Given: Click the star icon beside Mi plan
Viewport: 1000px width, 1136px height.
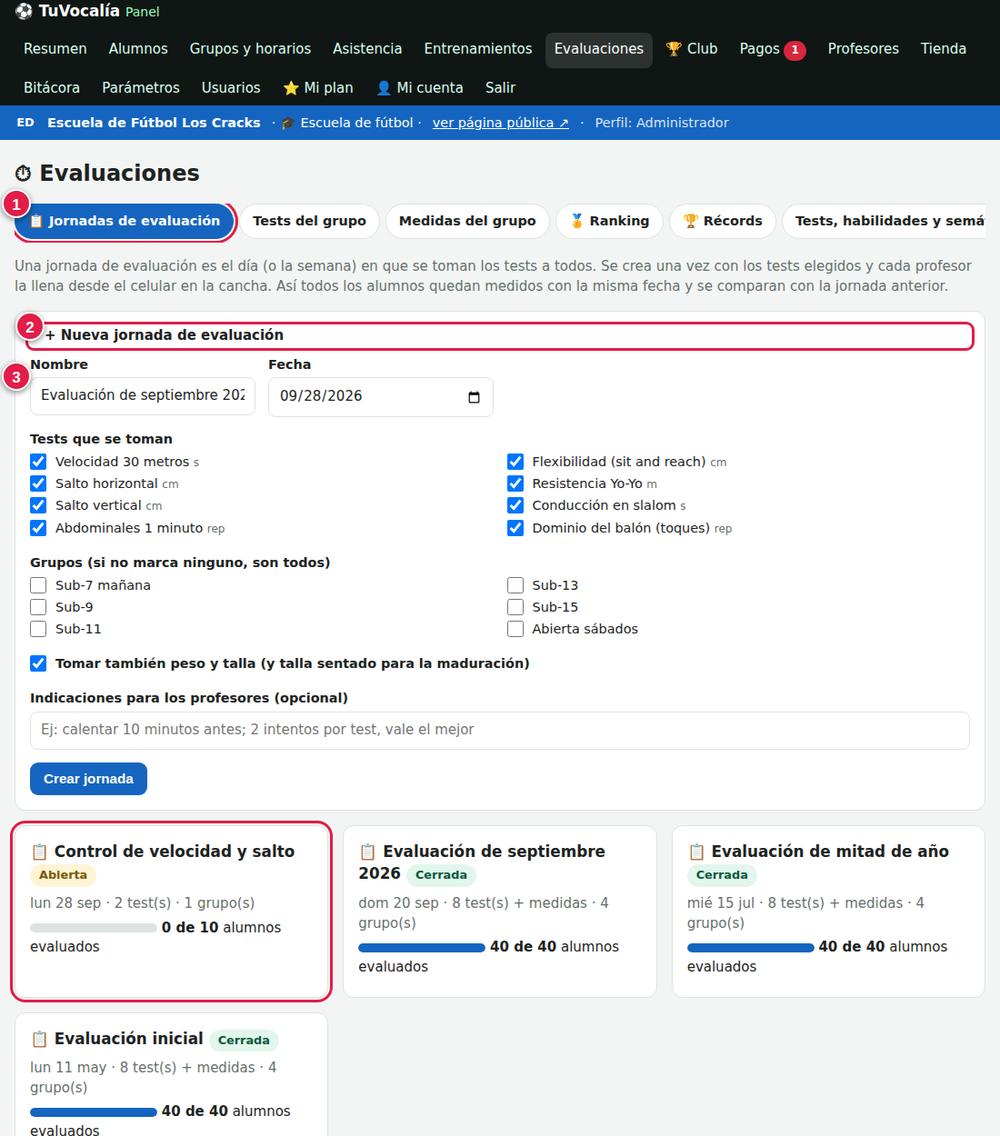Looking at the screenshot, I should tap(291, 88).
